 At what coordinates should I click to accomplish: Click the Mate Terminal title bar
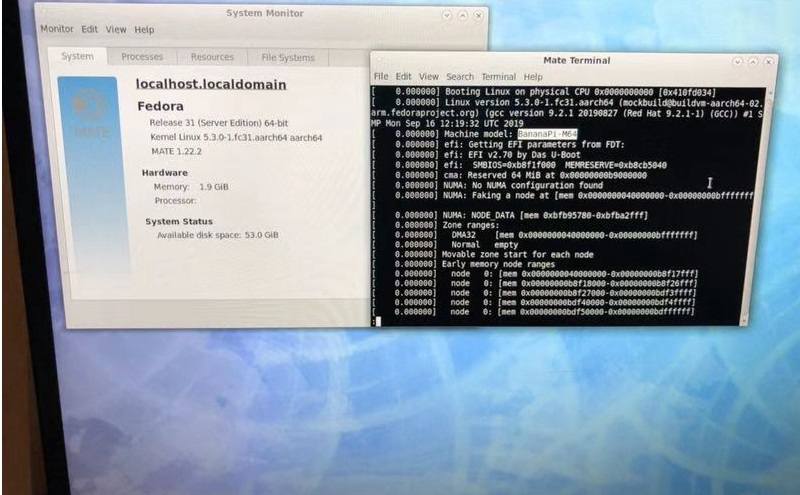click(x=577, y=60)
